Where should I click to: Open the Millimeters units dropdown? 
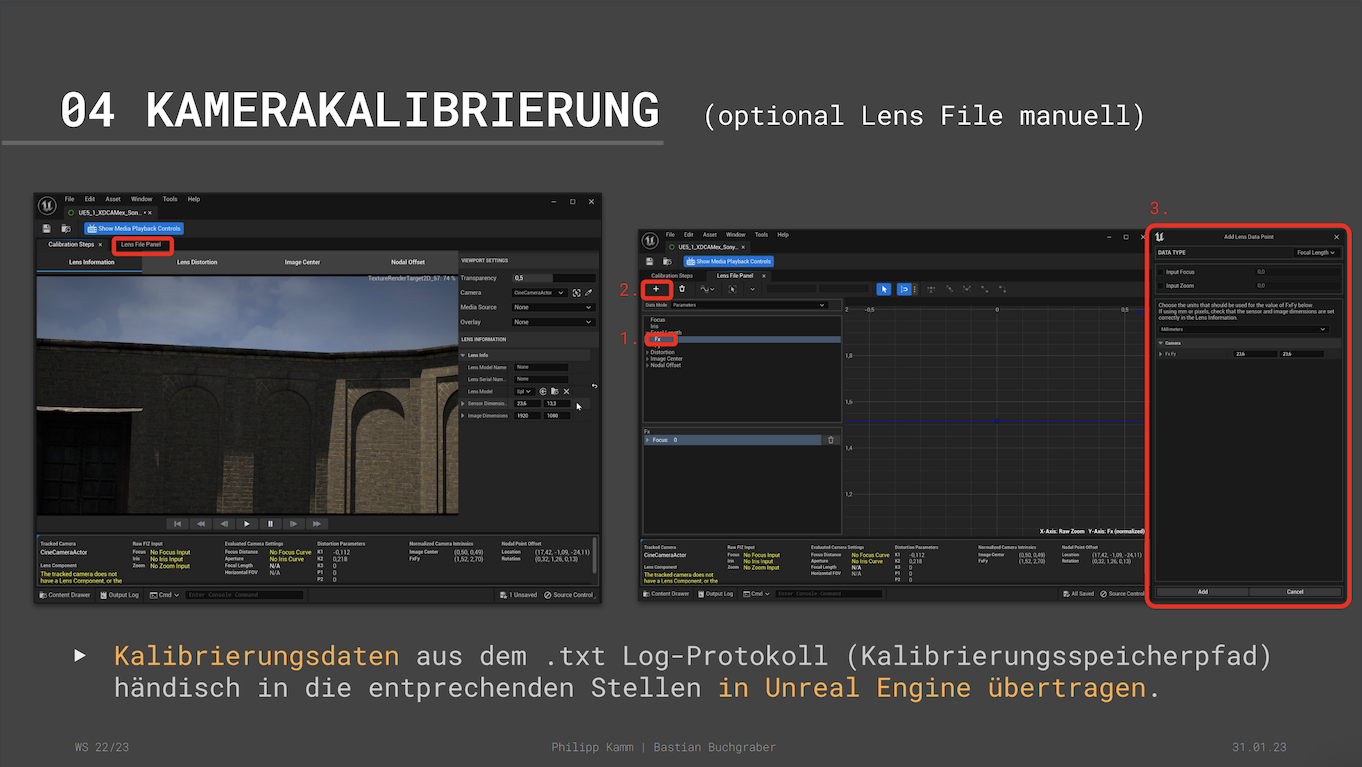coord(1242,329)
